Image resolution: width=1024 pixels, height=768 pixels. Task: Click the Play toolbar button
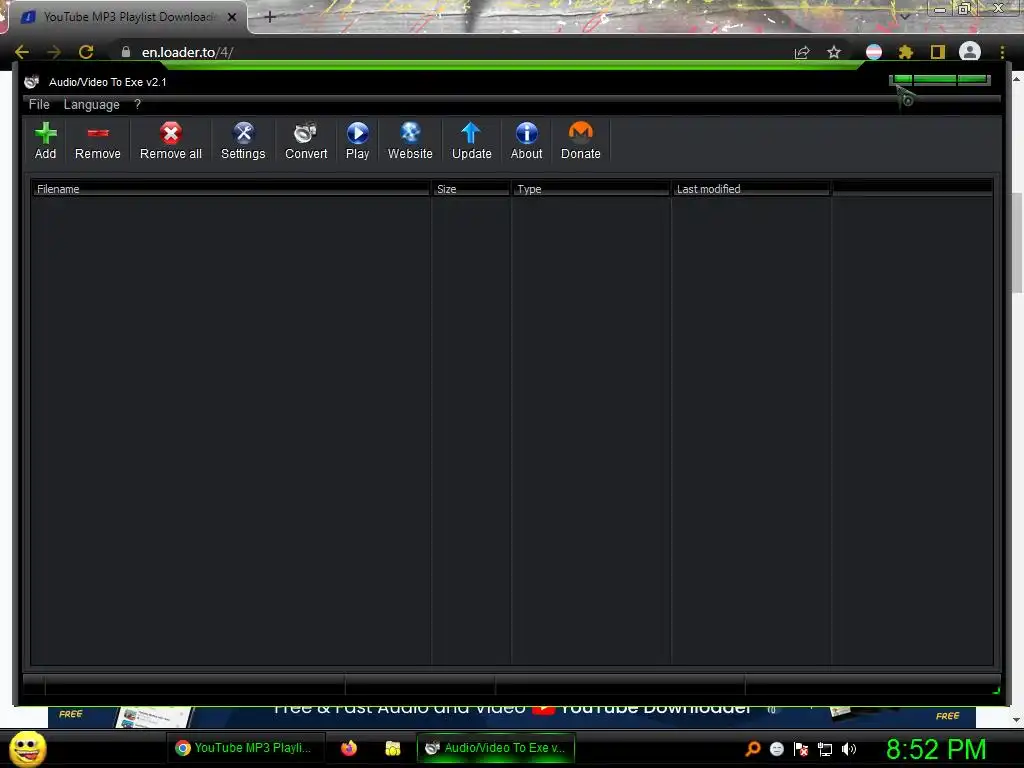click(x=357, y=140)
